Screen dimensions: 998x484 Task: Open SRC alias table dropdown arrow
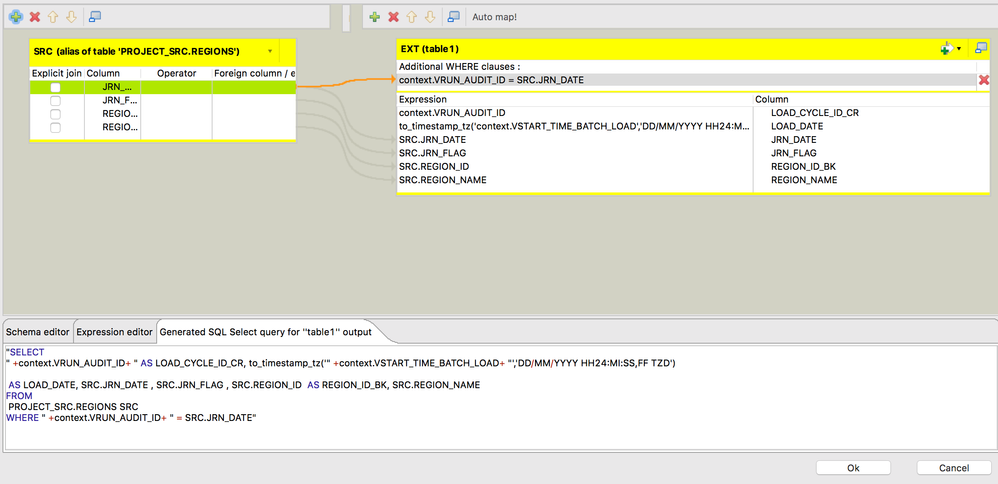point(270,51)
